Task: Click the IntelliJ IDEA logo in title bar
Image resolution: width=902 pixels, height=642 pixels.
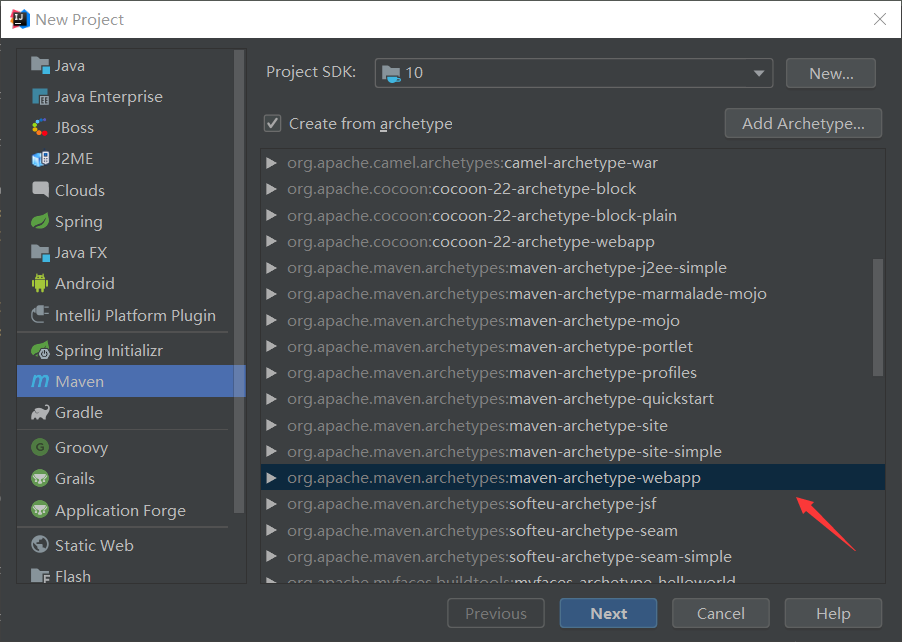Action: tap(20, 19)
